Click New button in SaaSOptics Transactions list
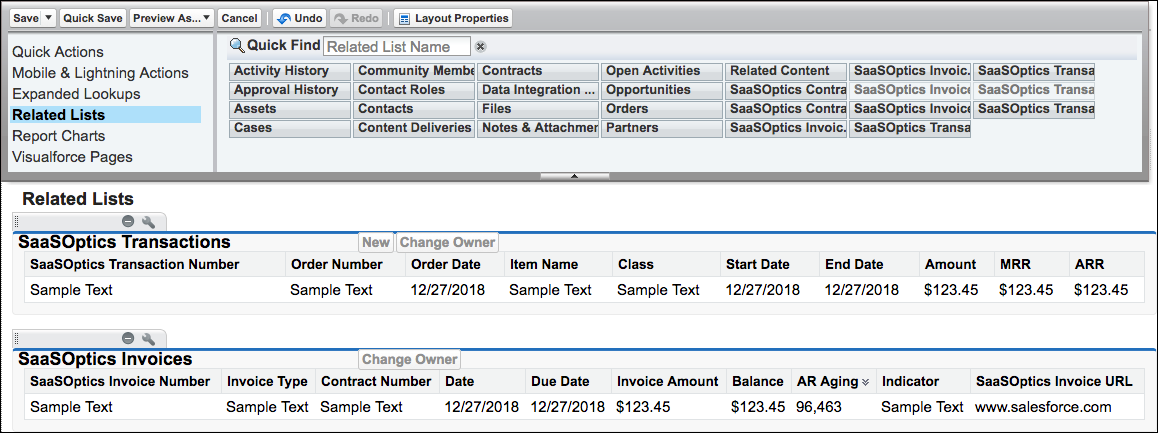 [x=376, y=242]
